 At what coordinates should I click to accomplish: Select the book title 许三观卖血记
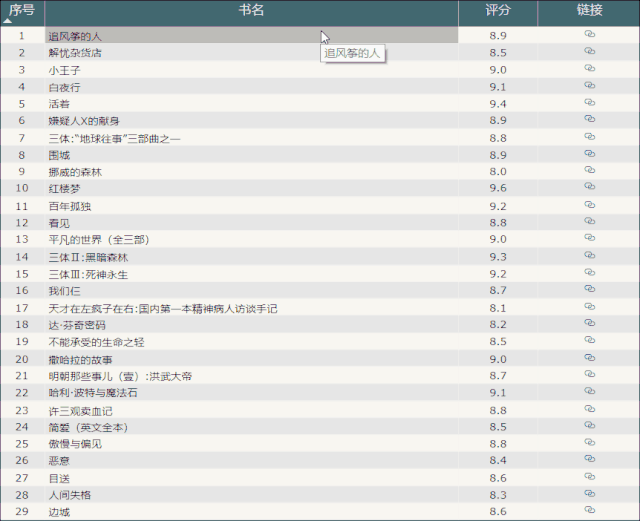(80, 411)
